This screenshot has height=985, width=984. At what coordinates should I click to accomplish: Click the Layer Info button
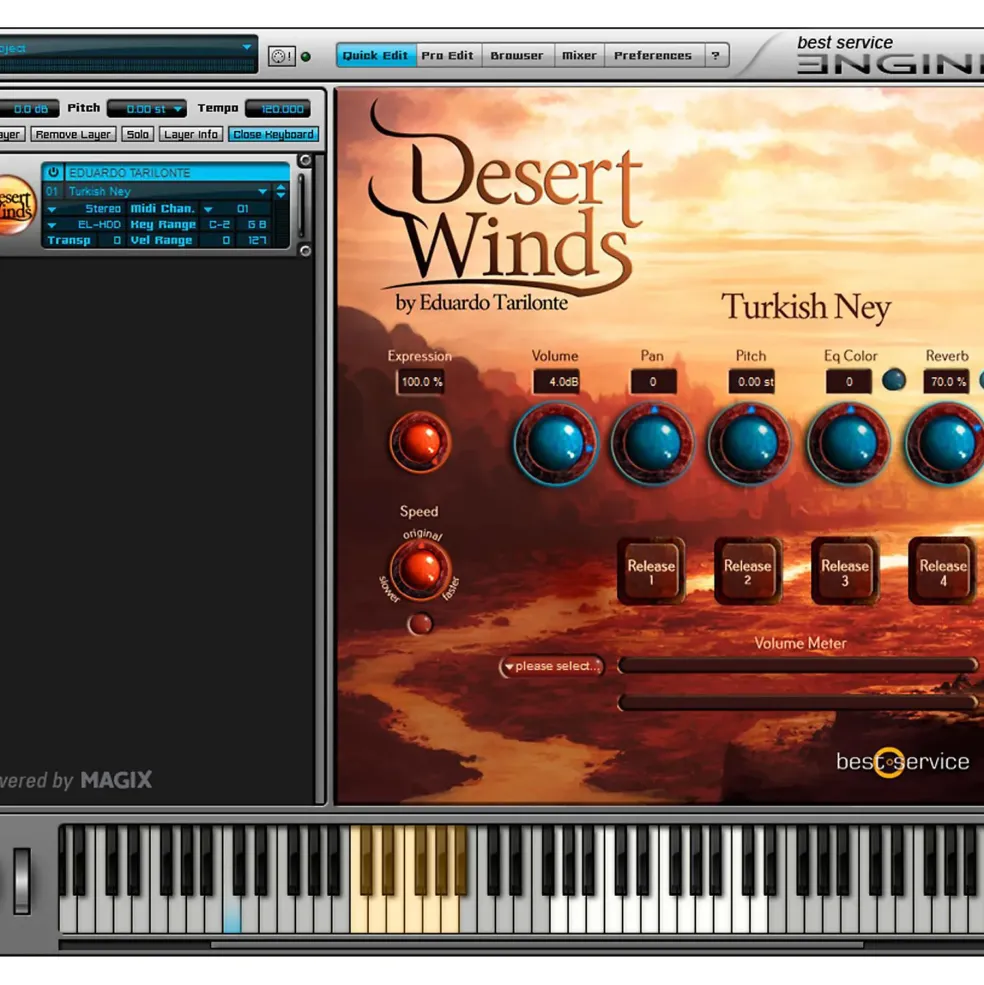tap(191, 134)
